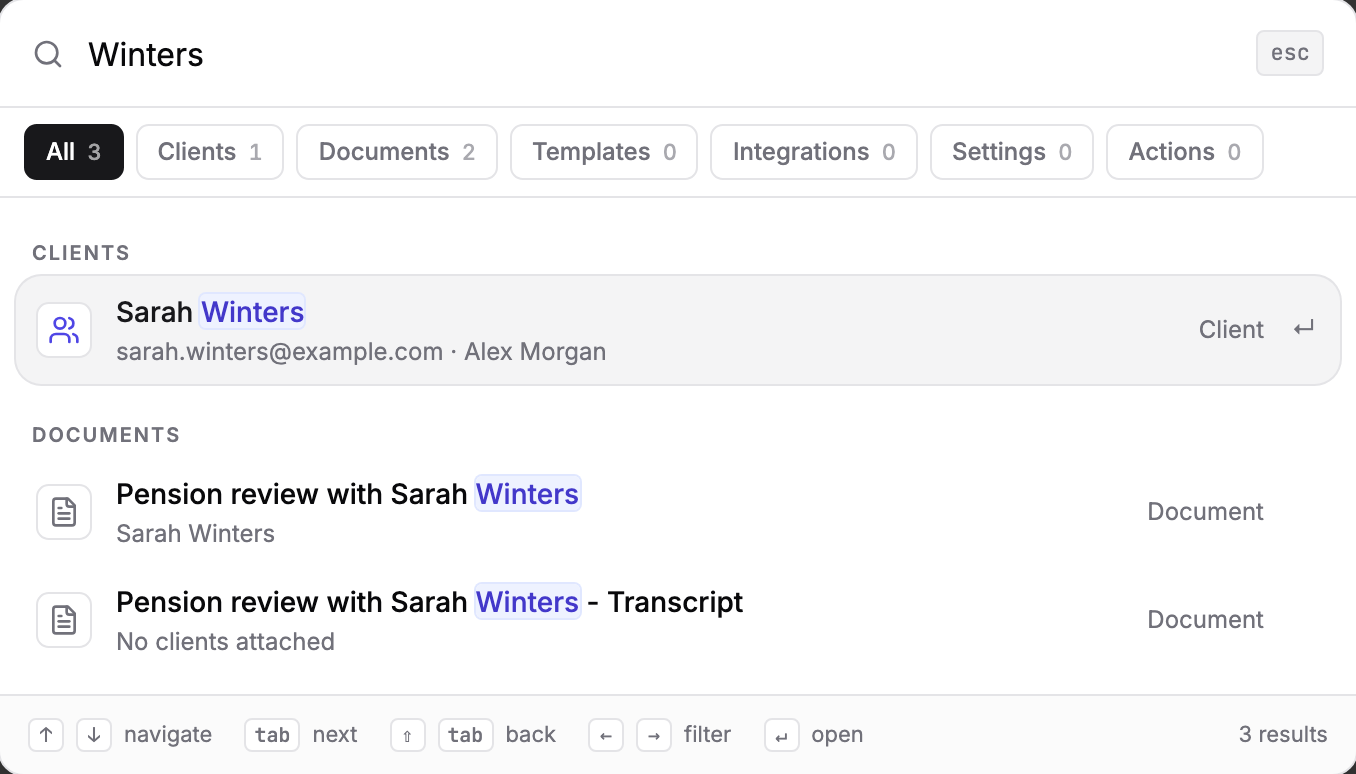The width and height of the screenshot is (1356, 774).
Task: Click the left arrow filter key icon
Action: 606,735
